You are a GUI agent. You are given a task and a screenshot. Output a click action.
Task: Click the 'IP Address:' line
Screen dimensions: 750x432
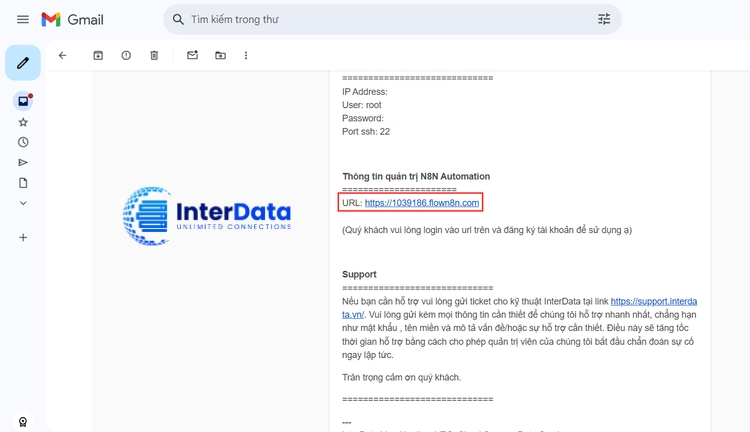(x=364, y=92)
